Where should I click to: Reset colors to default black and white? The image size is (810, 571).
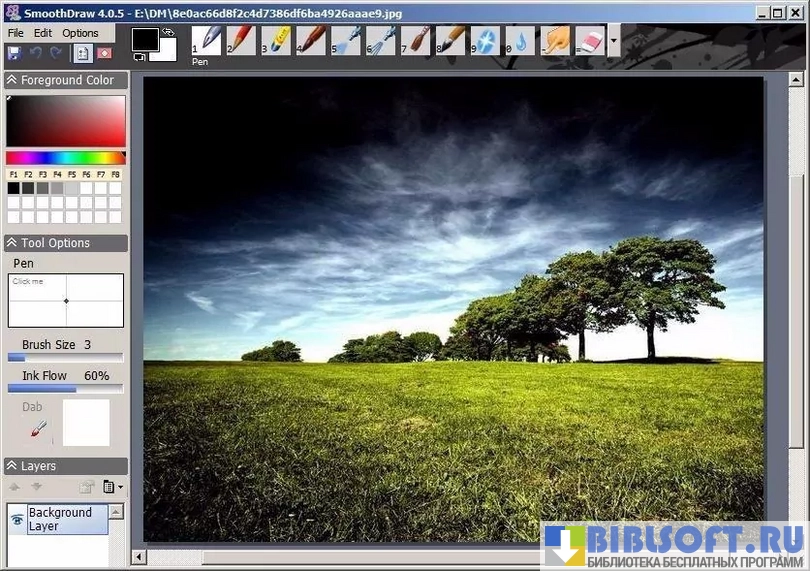[138, 57]
